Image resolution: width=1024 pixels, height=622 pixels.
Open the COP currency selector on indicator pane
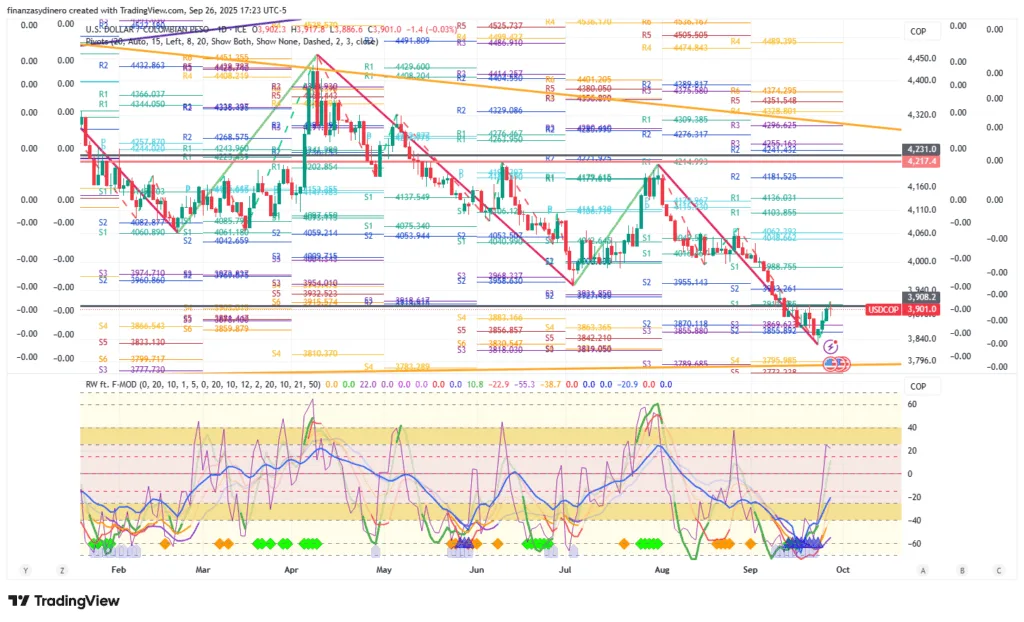coord(917,383)
